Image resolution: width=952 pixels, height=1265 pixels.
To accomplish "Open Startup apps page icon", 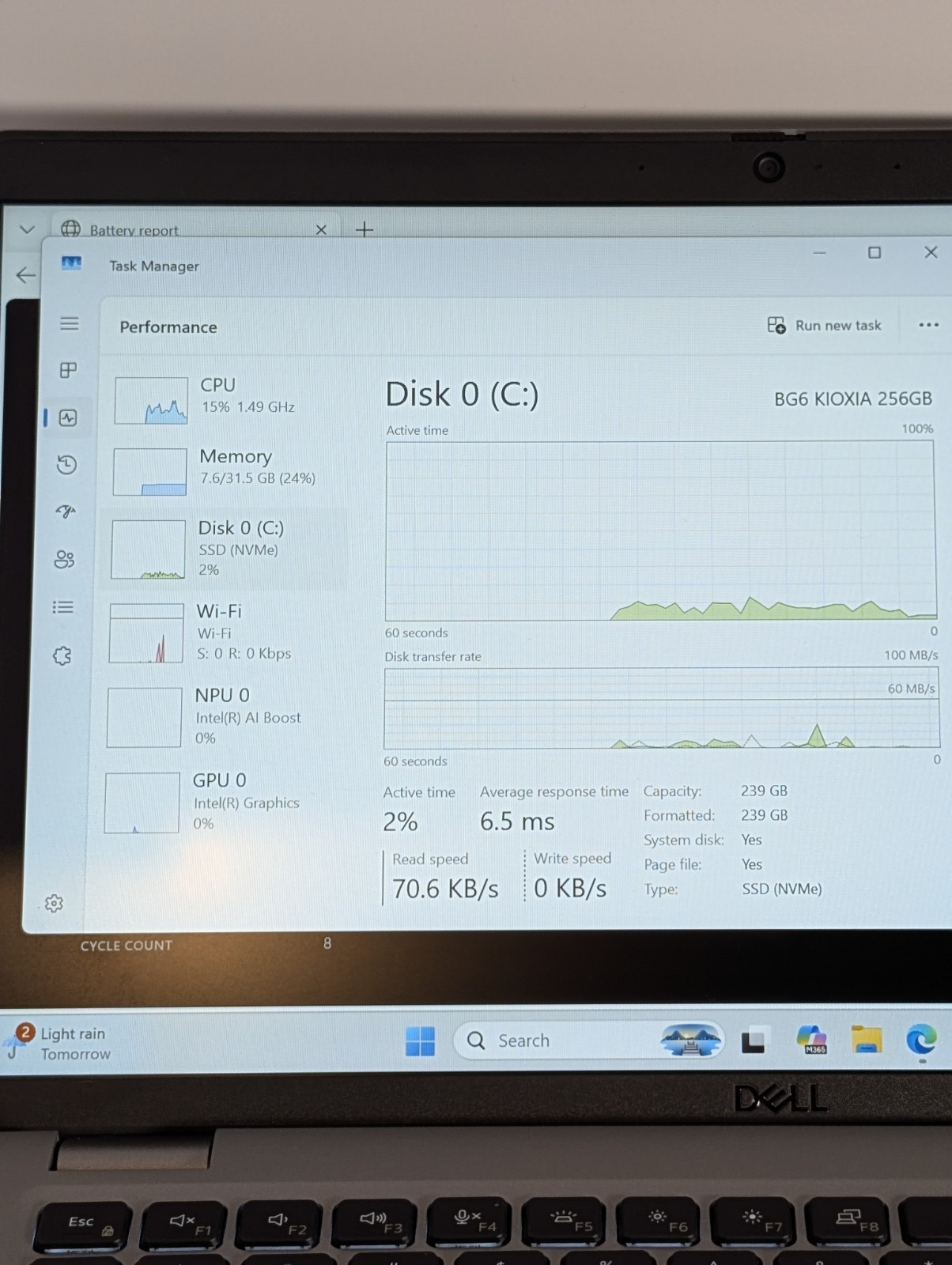I will coord(66,512).
